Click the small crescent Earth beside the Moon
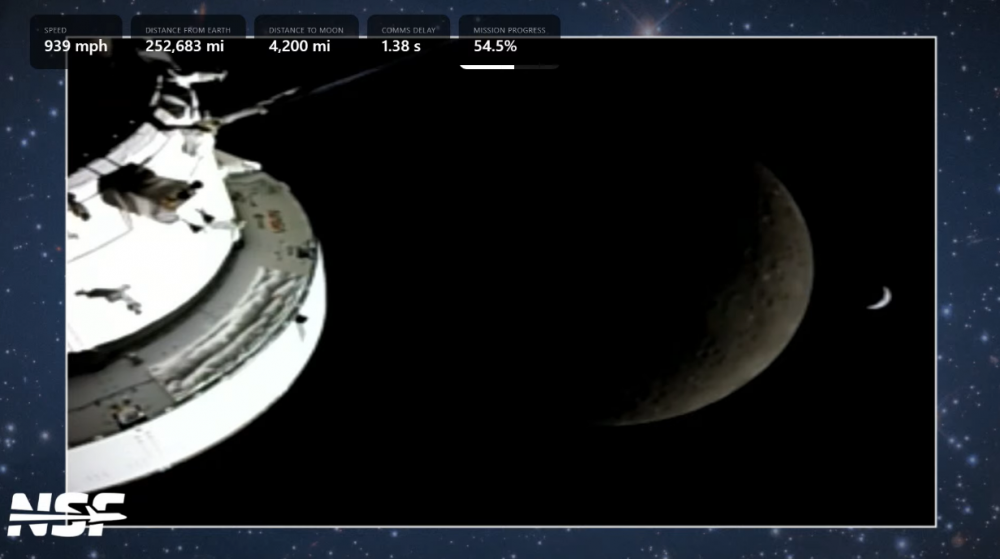Viewport: 1000px width, 559px height. point(880,298)
